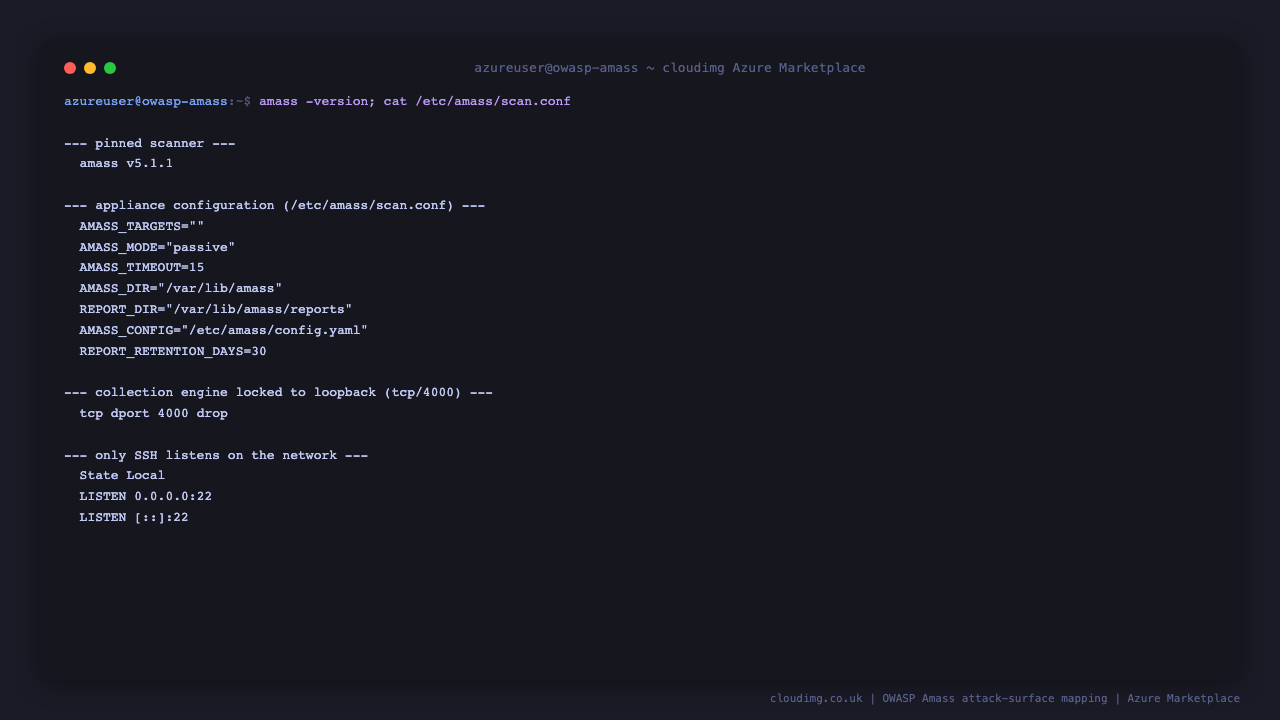Click the 'LISTEN 0.0.0.0:22' line
This screenshot has height=720, width=1280.
click(x=146, y=497)
